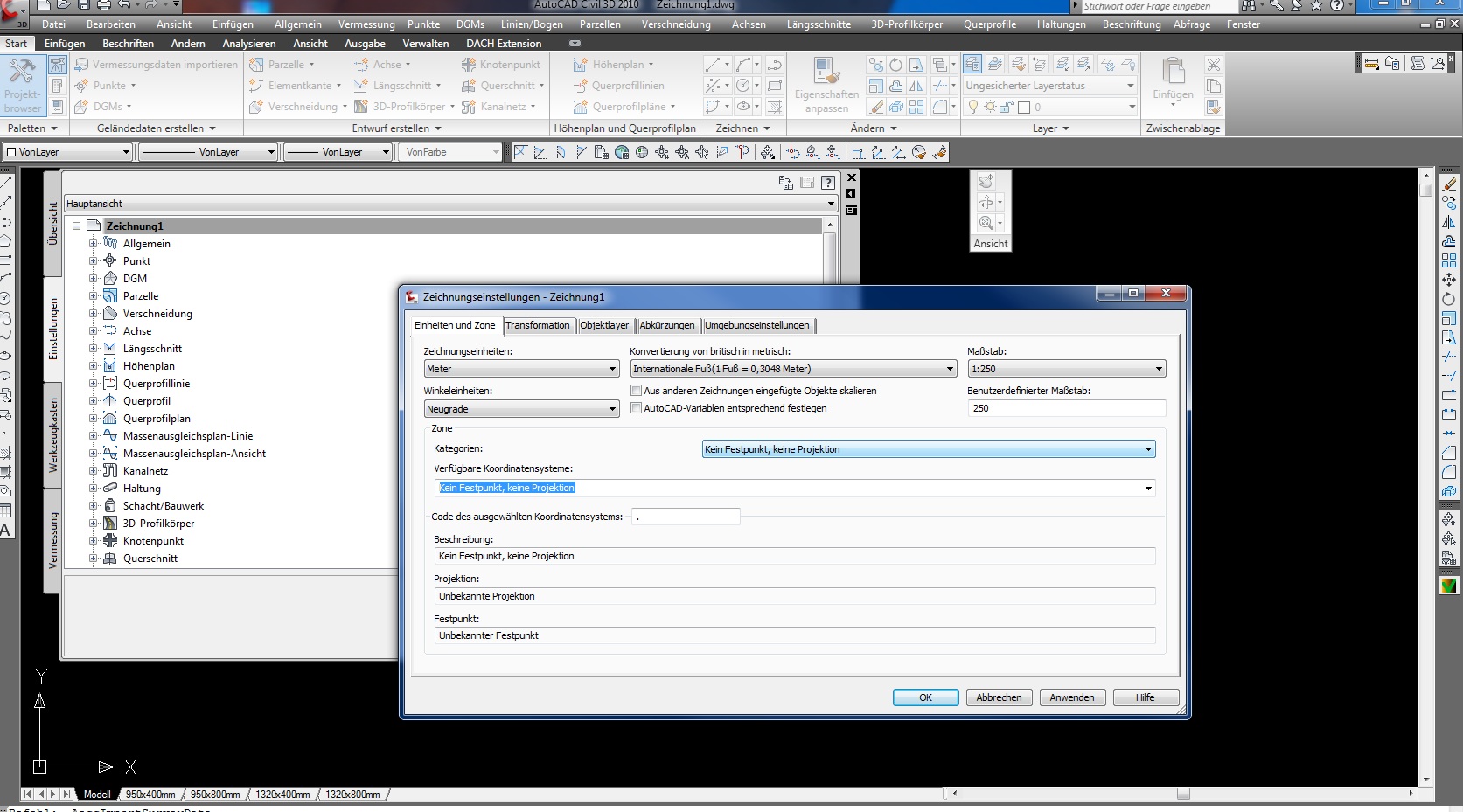Switch to the Umgebungseinstellungen tab
The image size is (1463, 812).
tap(757, 325)
